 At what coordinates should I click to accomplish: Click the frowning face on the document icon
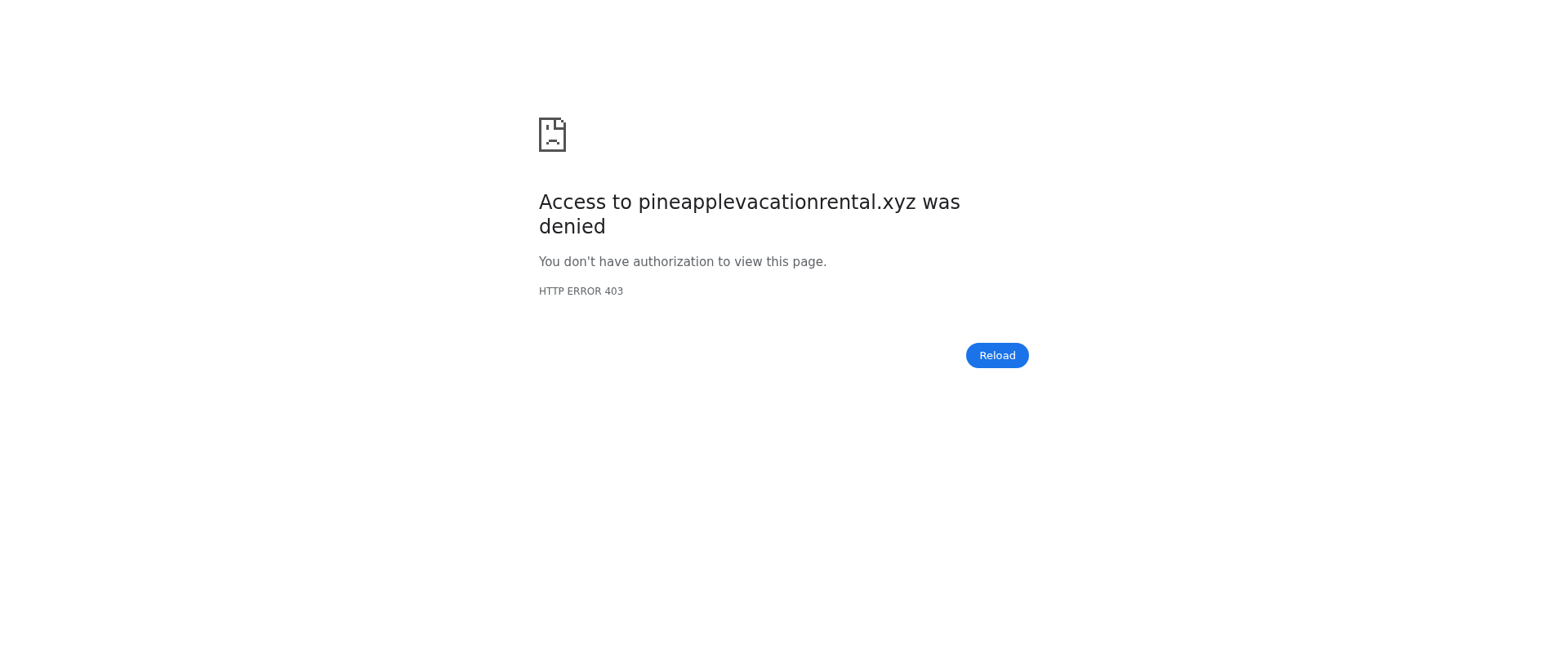tap(553, 139)
